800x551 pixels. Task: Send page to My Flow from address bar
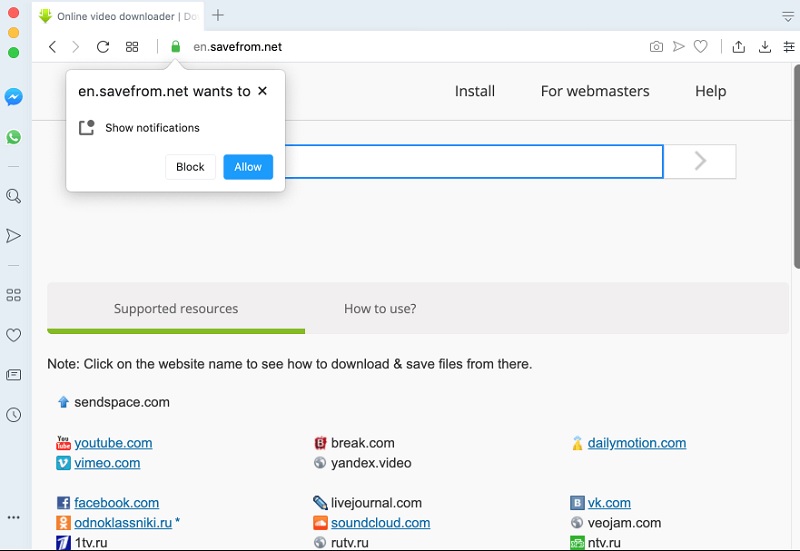pyautogui.click(x=679, y=47)
